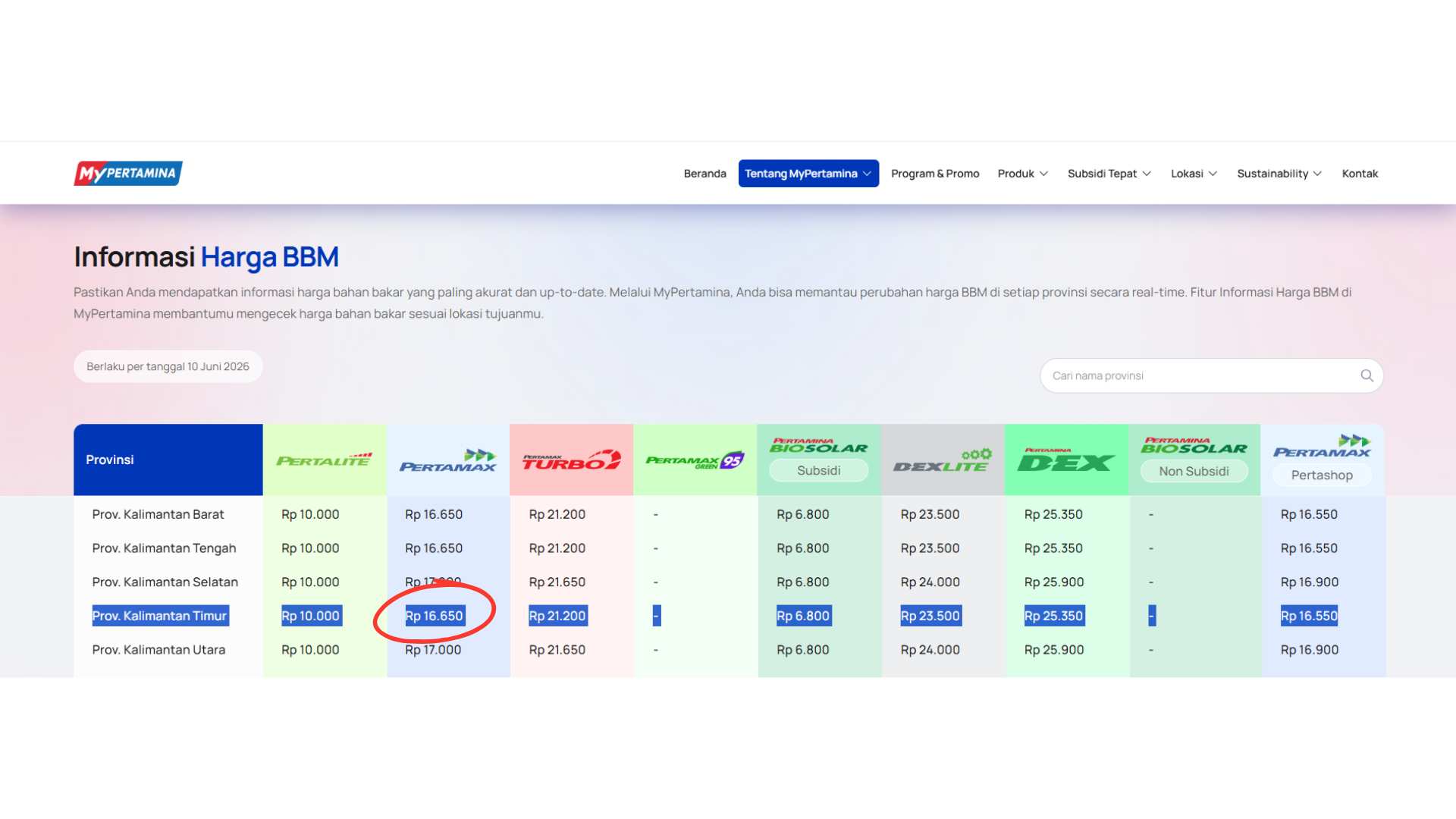Viewport: 1456px width, 819px height.
Task: Click the Biosolar Subsidi column logo
Action: (819, 446)
